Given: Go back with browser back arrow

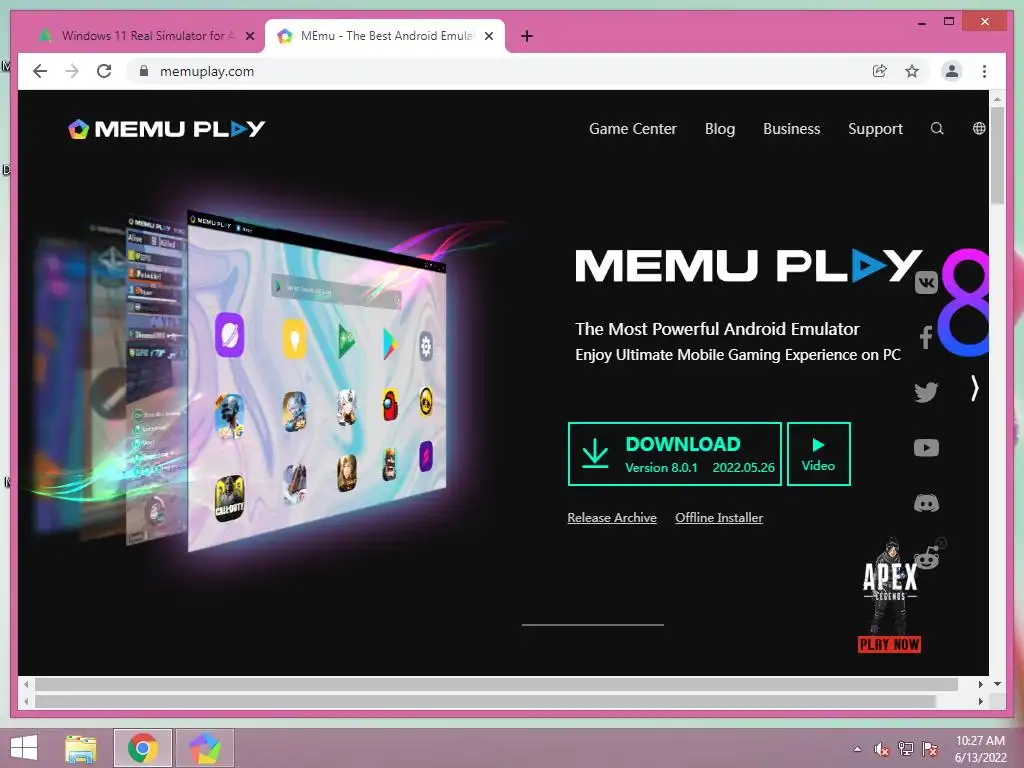Looking at the screenshot, I should pos(40,71).
